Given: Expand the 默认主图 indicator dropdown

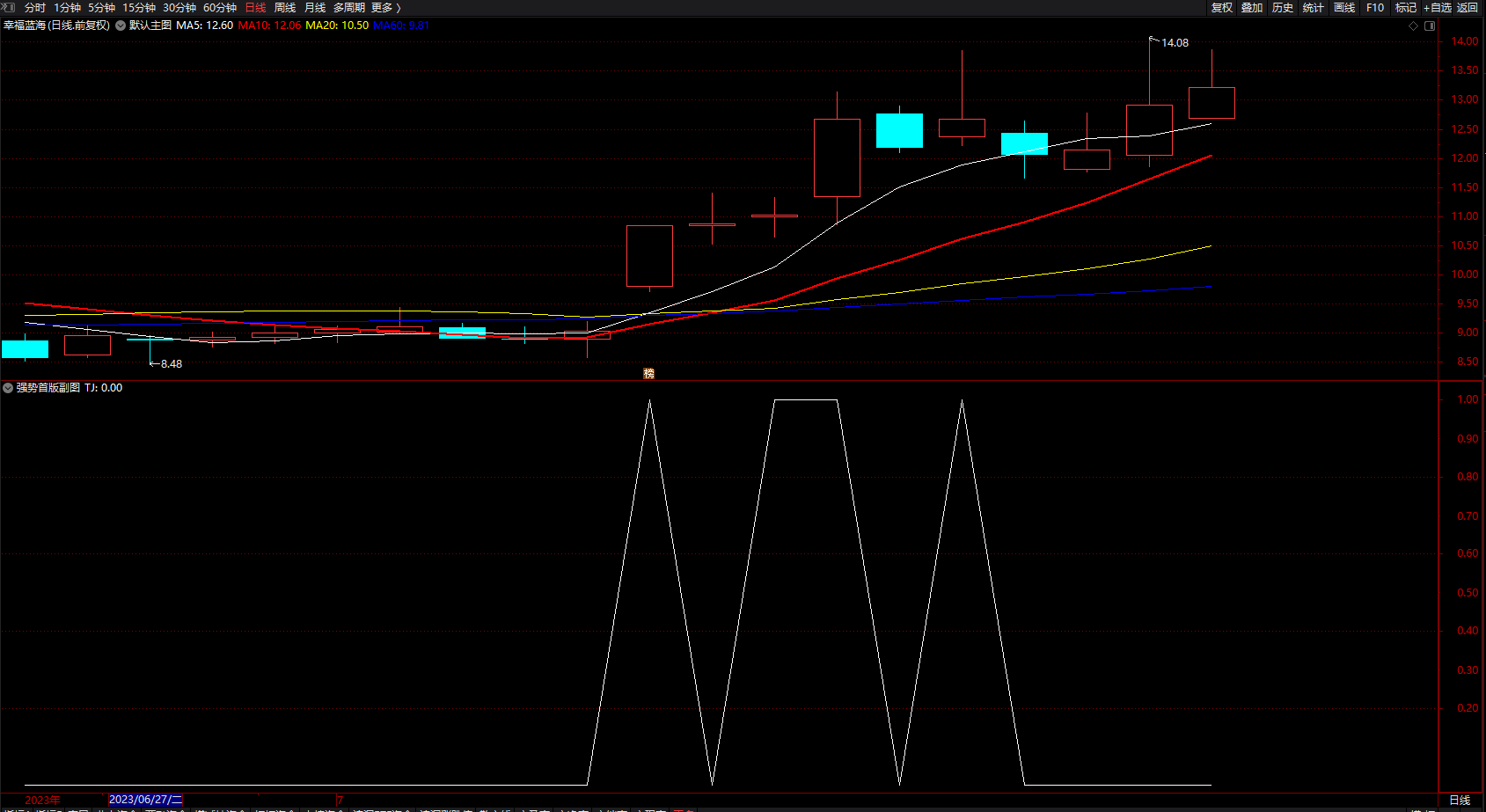Looking at the screenshot, I should pos(121,26).
